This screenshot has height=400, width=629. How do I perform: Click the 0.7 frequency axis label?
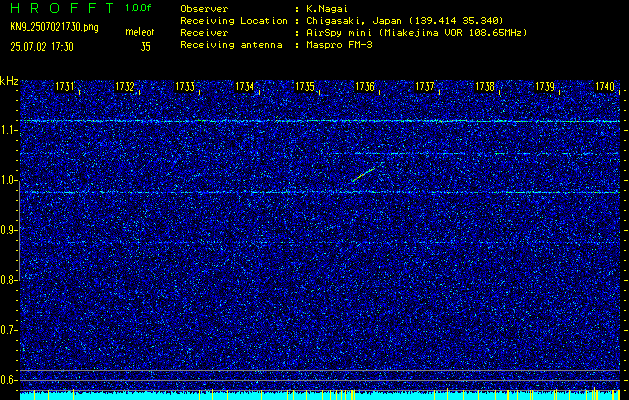pyautogui.click(x=8, y=330)
